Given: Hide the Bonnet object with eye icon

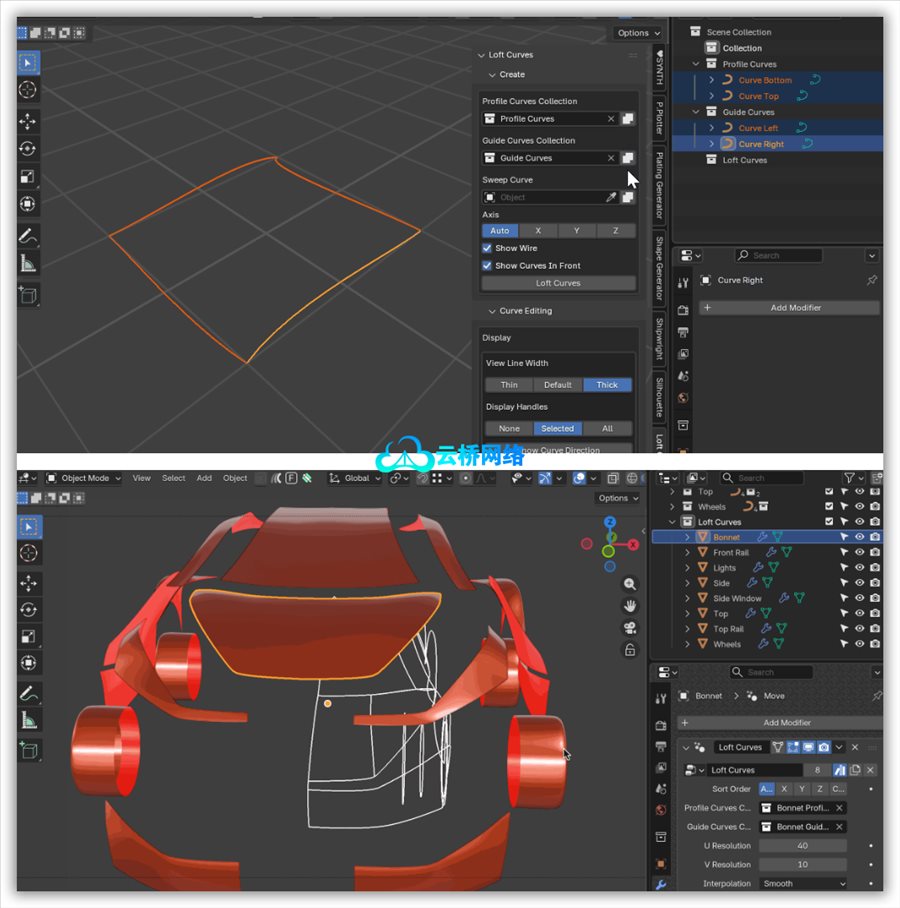Looking at the screenshot, I should click(x=859, y=537).
